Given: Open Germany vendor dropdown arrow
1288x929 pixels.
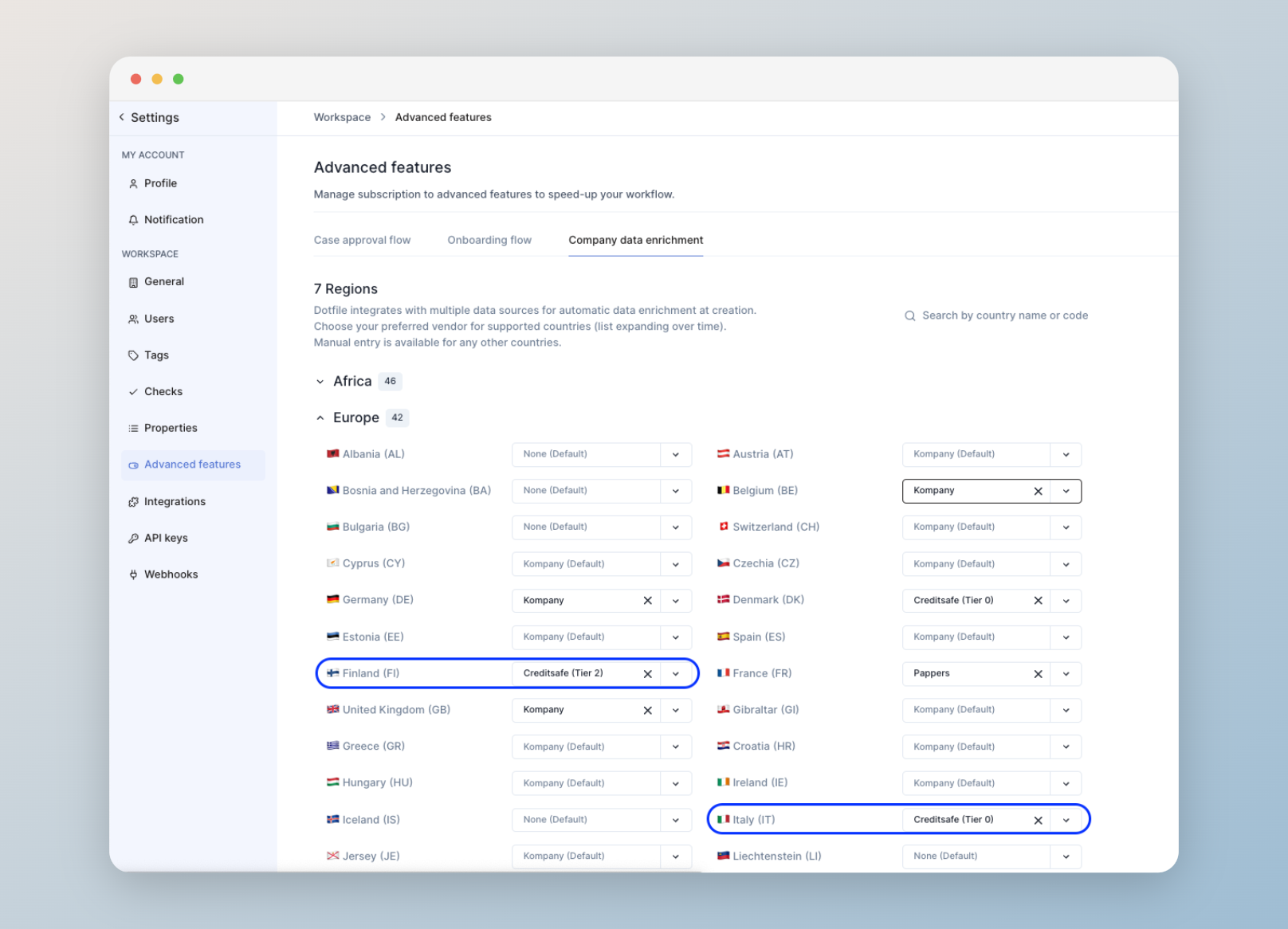Looking at the screenshot, I should click(676, 601).
